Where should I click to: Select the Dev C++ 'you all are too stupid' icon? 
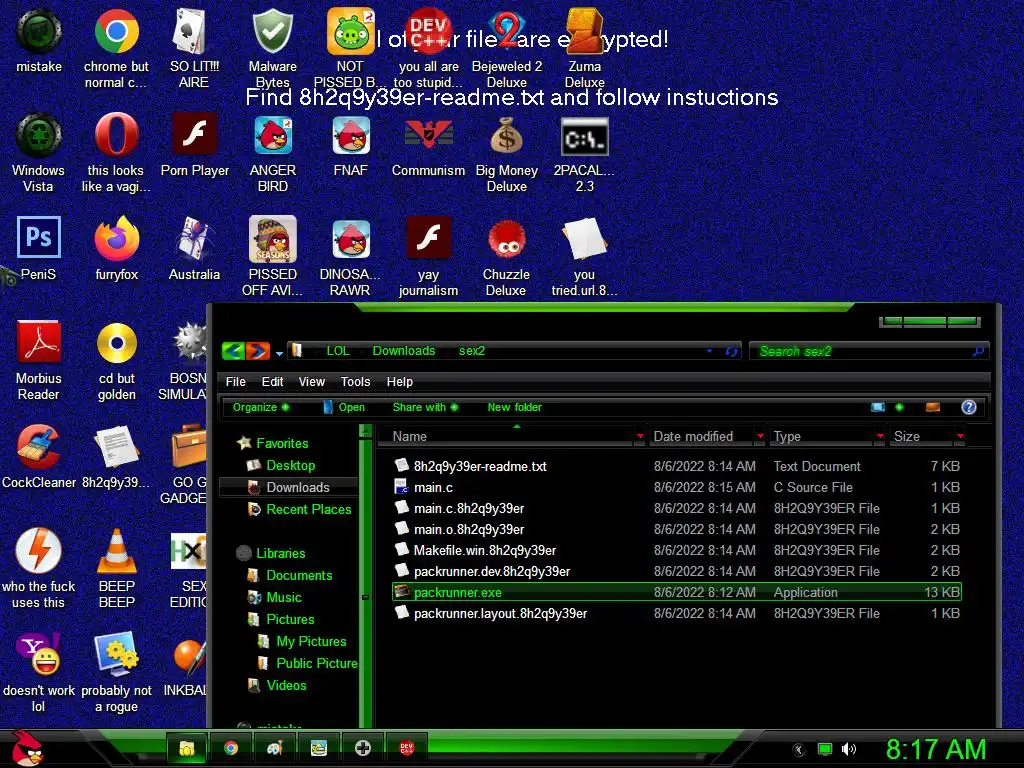[x=428, y=47]
